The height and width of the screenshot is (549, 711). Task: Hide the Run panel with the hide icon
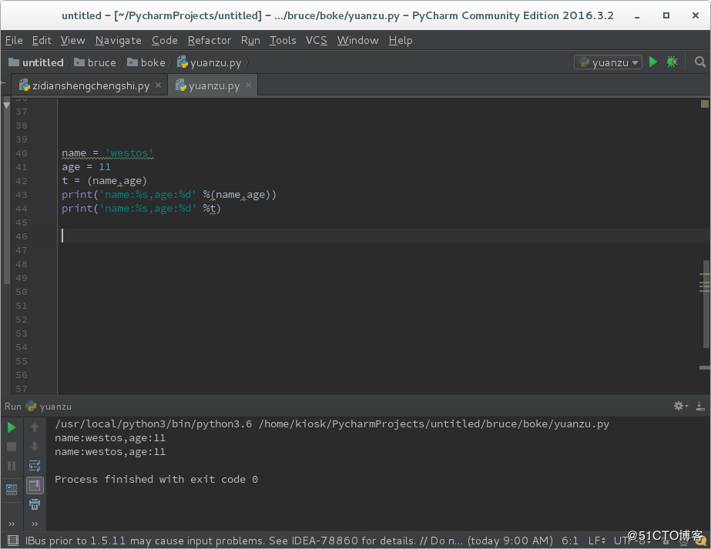(701, 406)
